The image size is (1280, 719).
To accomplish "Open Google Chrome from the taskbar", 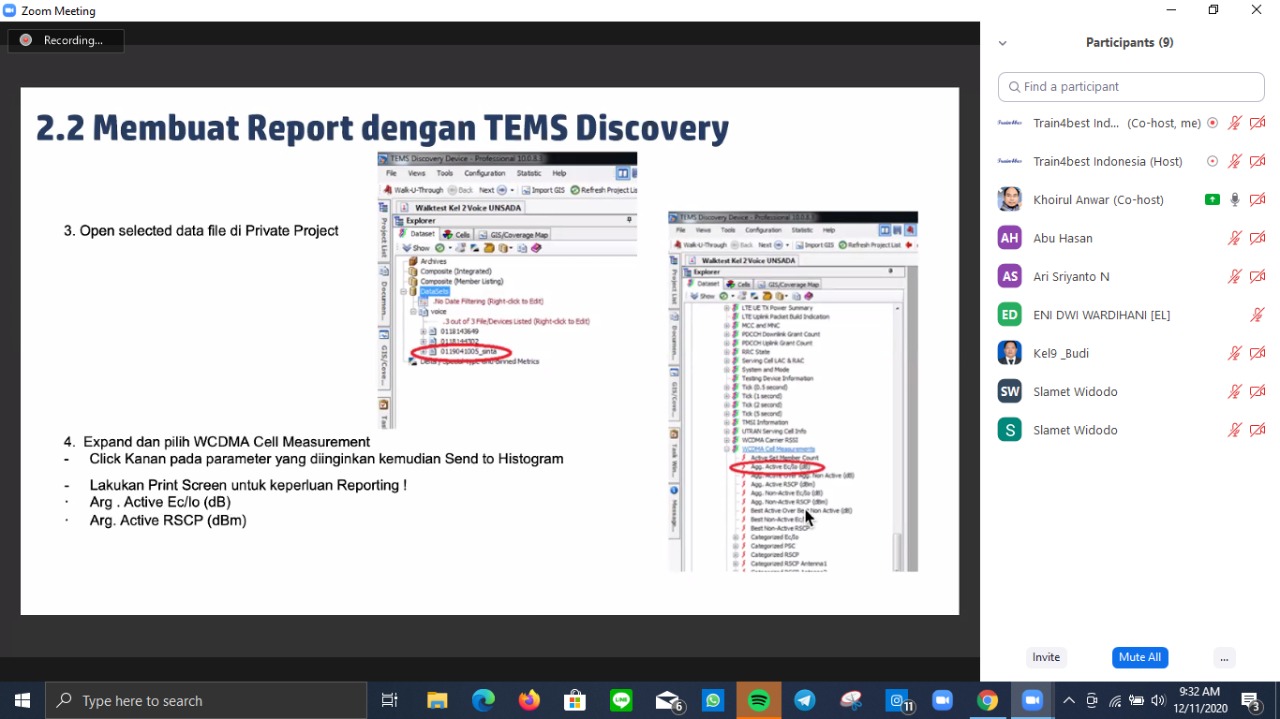I will [987, 701].
